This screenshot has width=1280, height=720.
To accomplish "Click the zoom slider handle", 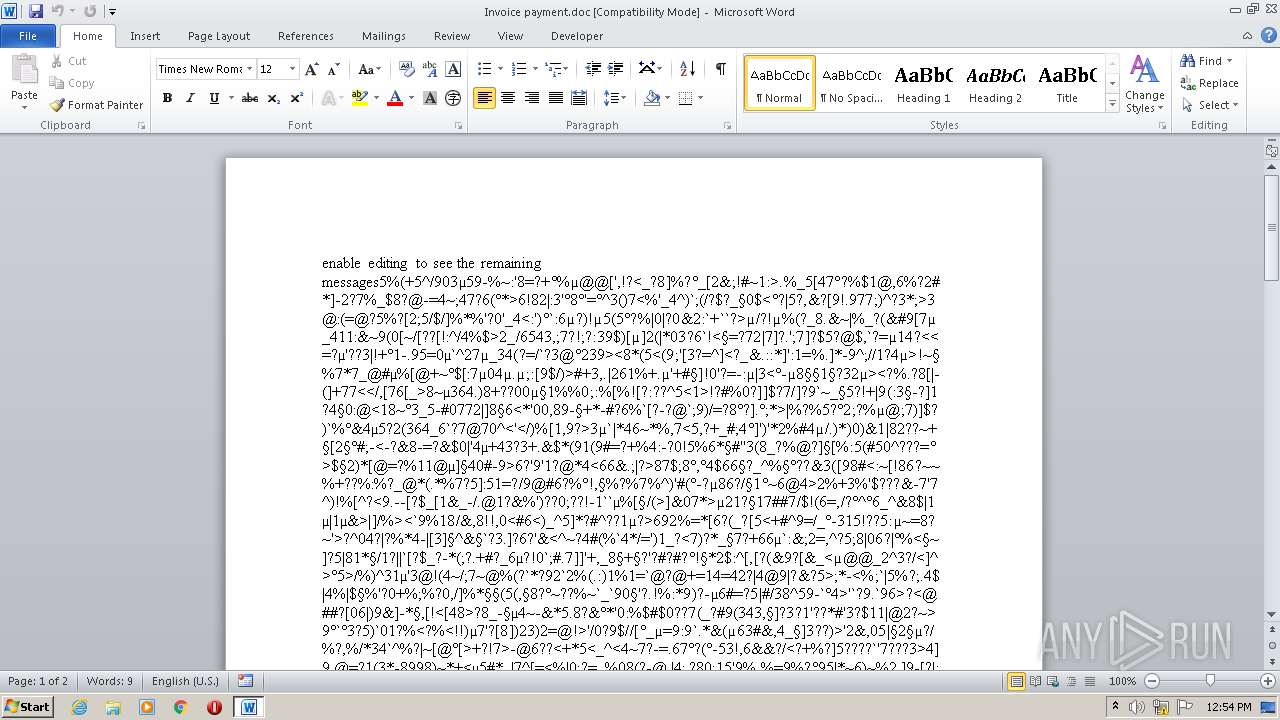I will [1210, 681].
